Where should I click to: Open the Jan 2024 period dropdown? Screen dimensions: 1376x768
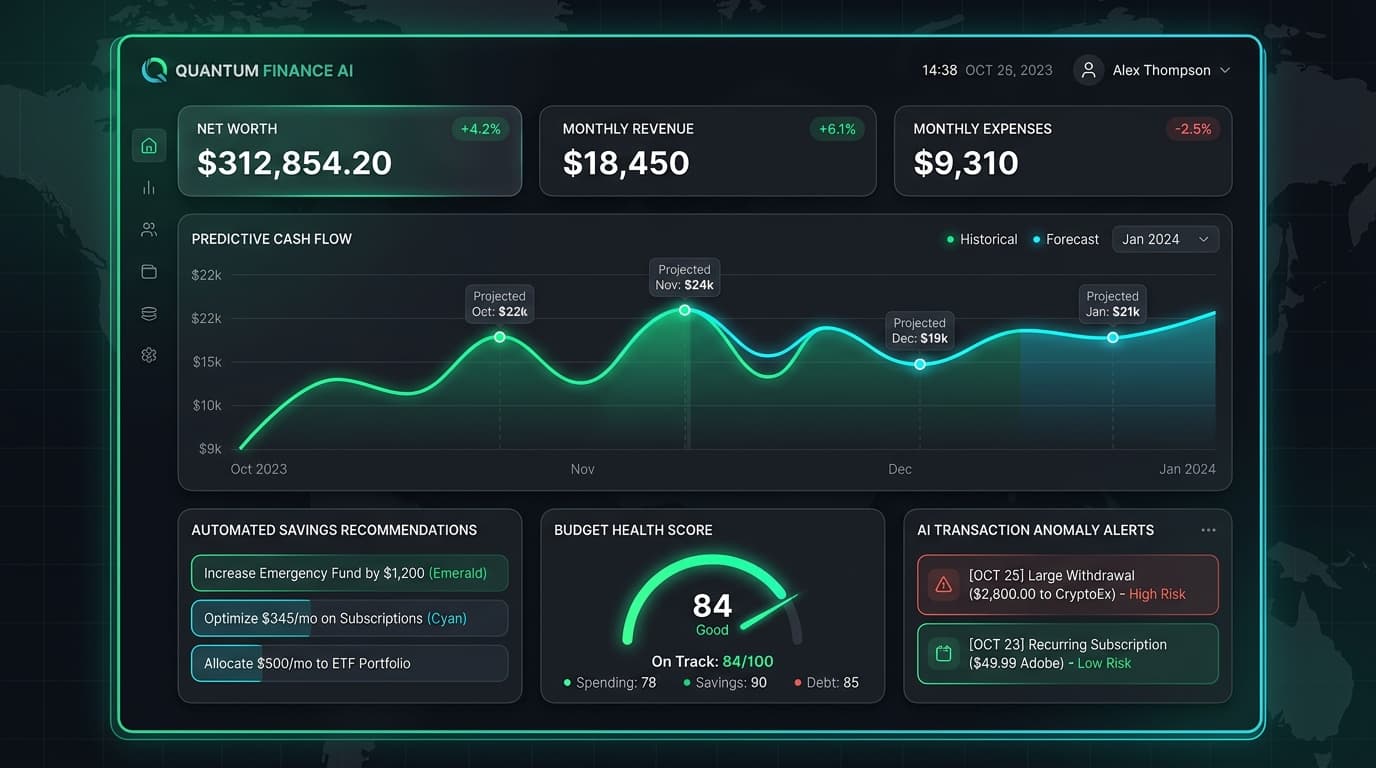coord(1165,240)
